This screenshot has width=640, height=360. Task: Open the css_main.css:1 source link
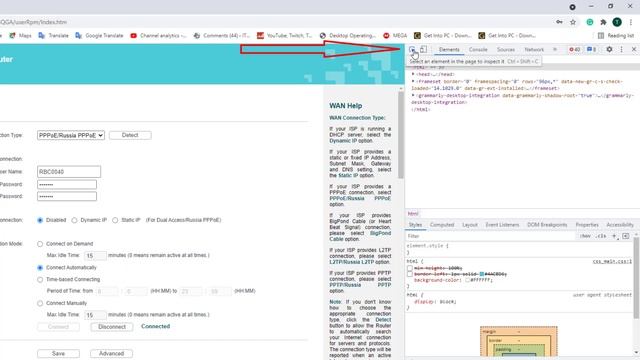click(612, 262)
